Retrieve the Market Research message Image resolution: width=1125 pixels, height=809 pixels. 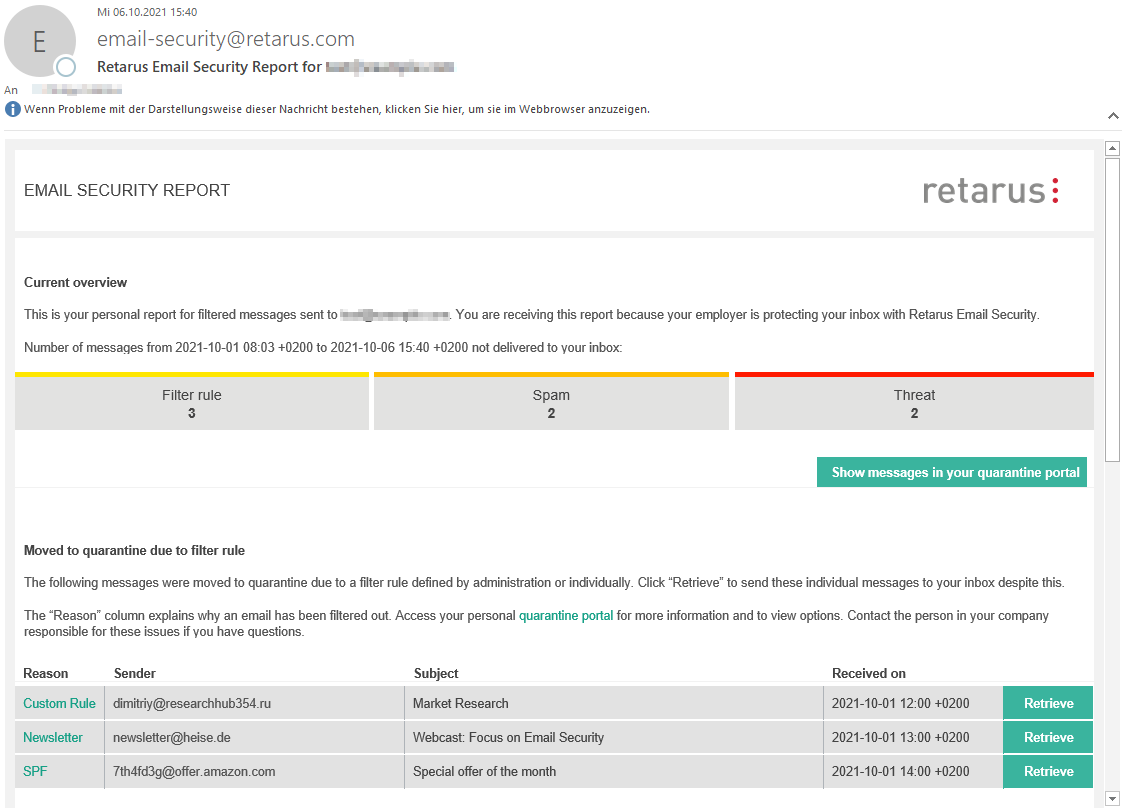(1048, 704)
